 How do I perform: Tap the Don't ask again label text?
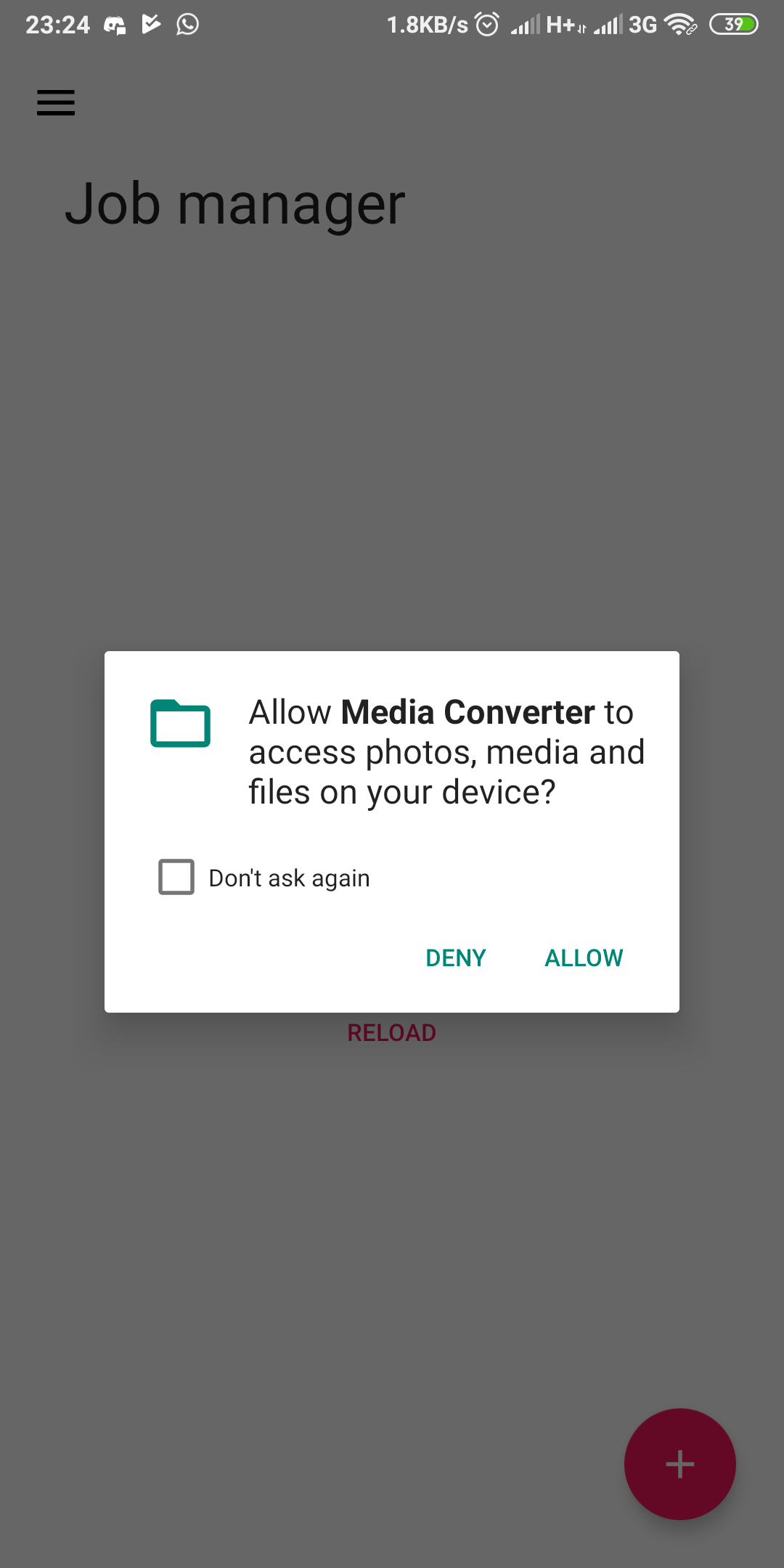point(289,878)
